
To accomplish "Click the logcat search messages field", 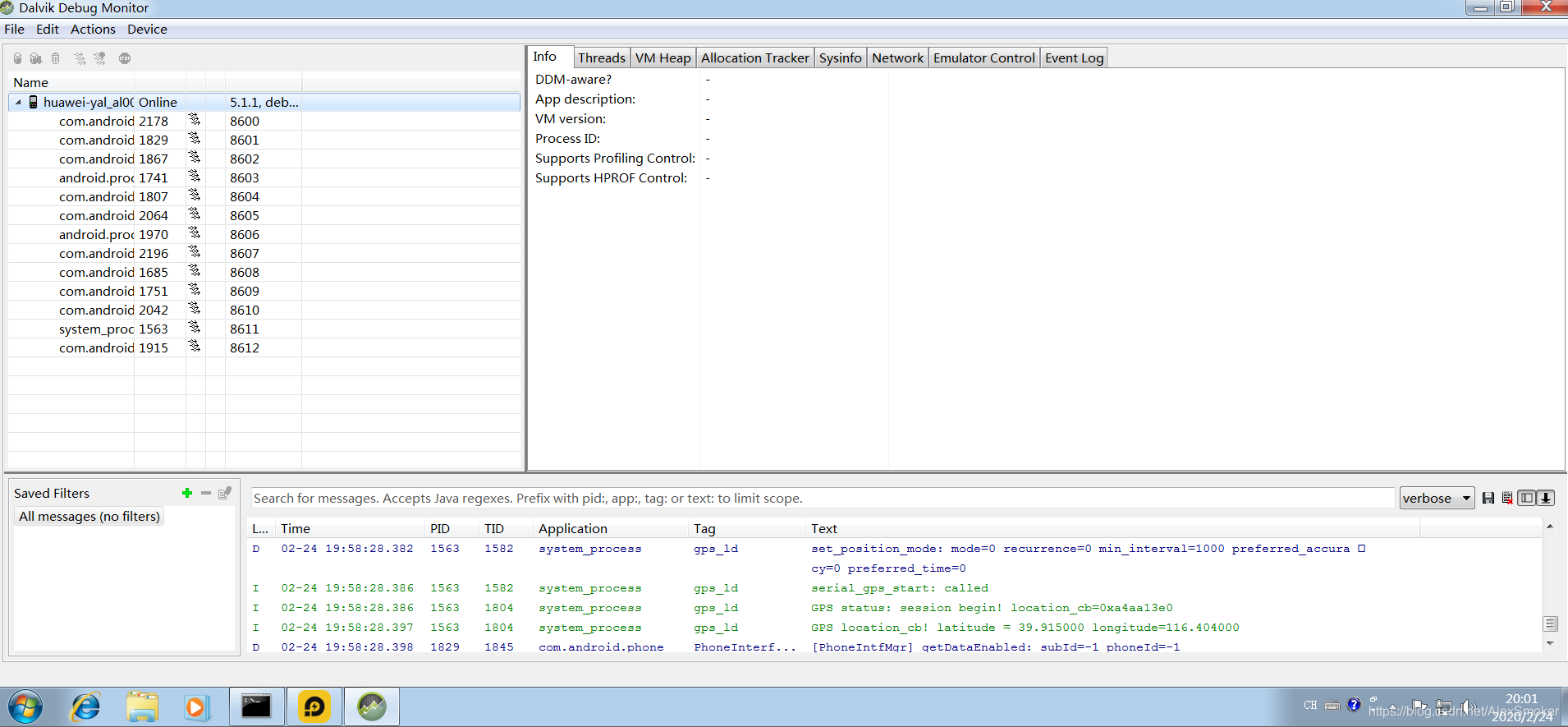I will tap(823, 498).
